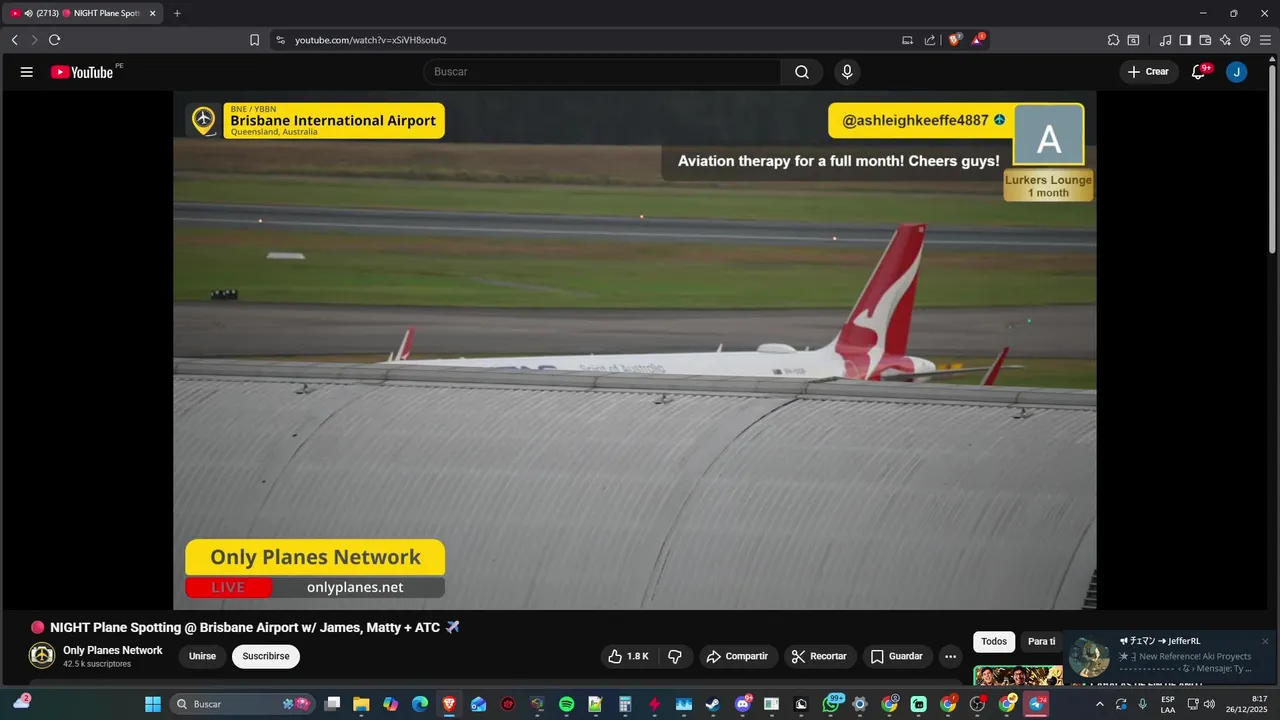The width and height of the screenshot is (1280, 720).
Task: Click the Suscribirse button
Action: (x=266, y=656)
